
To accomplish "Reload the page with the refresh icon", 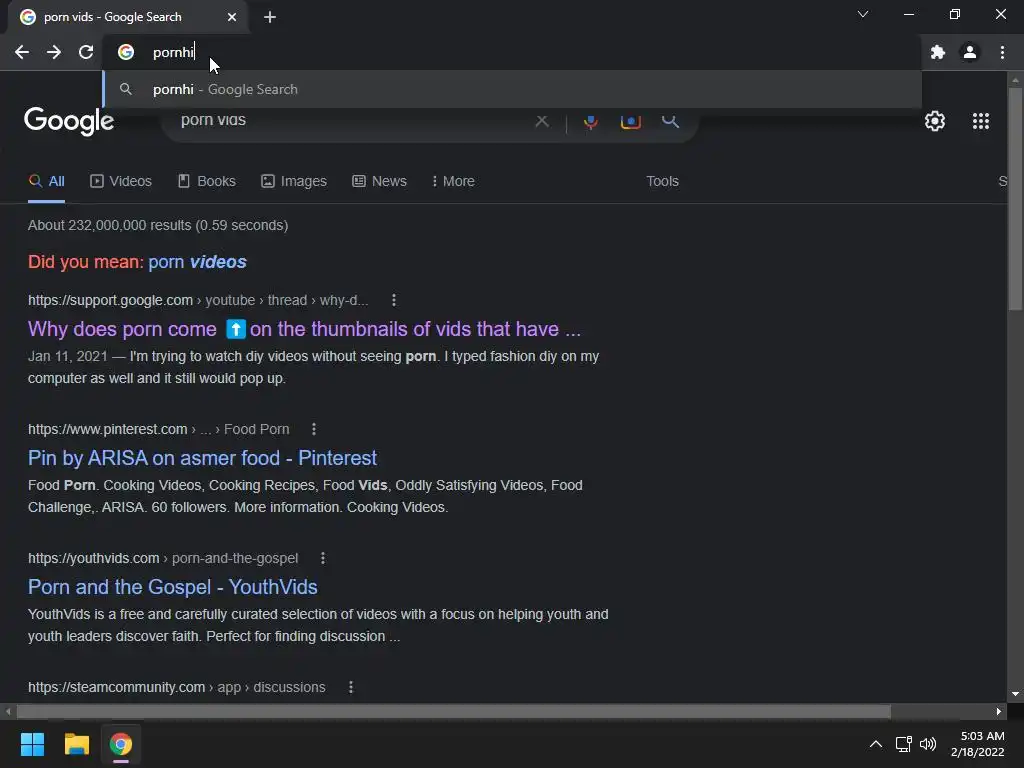I will [x=86, y=52].
